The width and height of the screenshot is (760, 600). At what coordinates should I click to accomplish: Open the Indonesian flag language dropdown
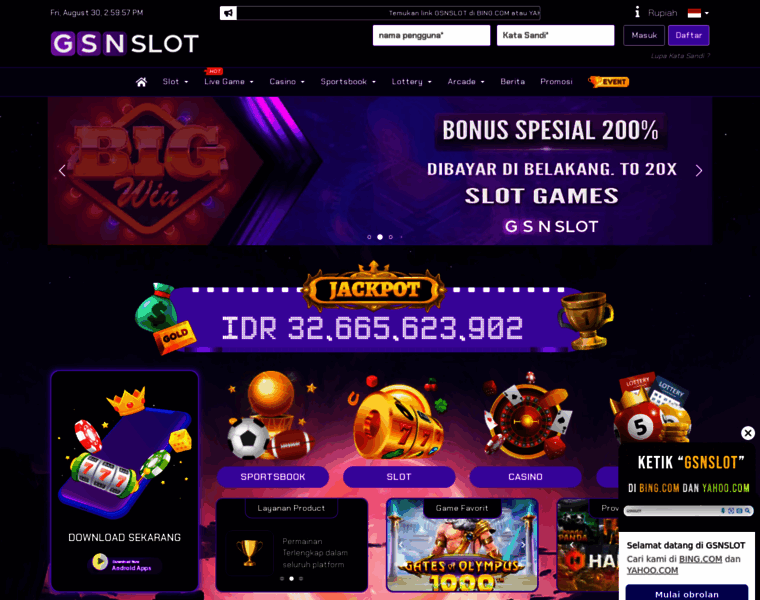click(698, 13)
